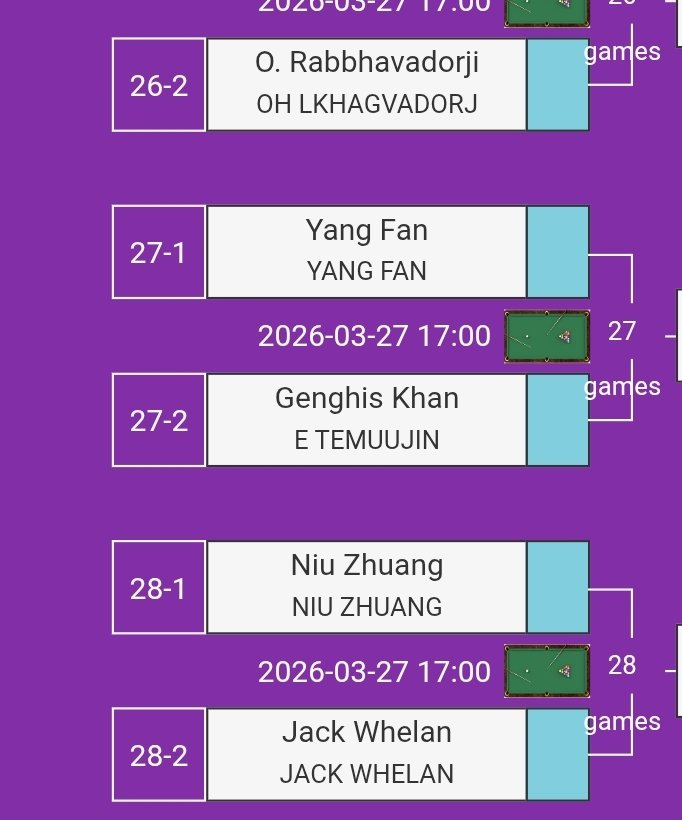Select the 28-2 seed box

[x=159, y=755]
